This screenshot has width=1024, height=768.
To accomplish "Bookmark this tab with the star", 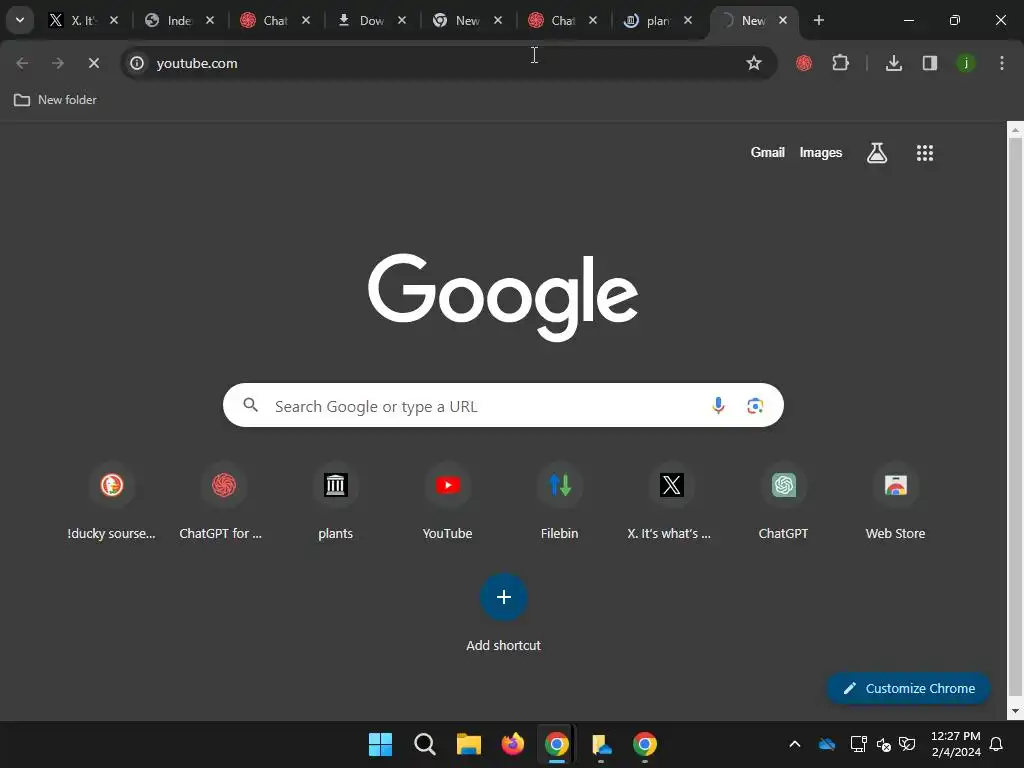I will click(754, 63).
